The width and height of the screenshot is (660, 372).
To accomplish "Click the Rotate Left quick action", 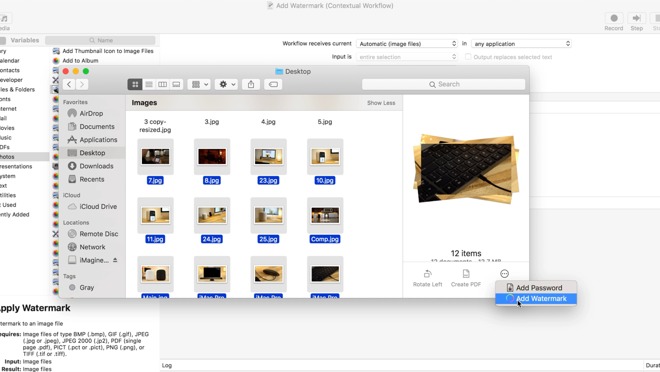I will tap(427, 278).
